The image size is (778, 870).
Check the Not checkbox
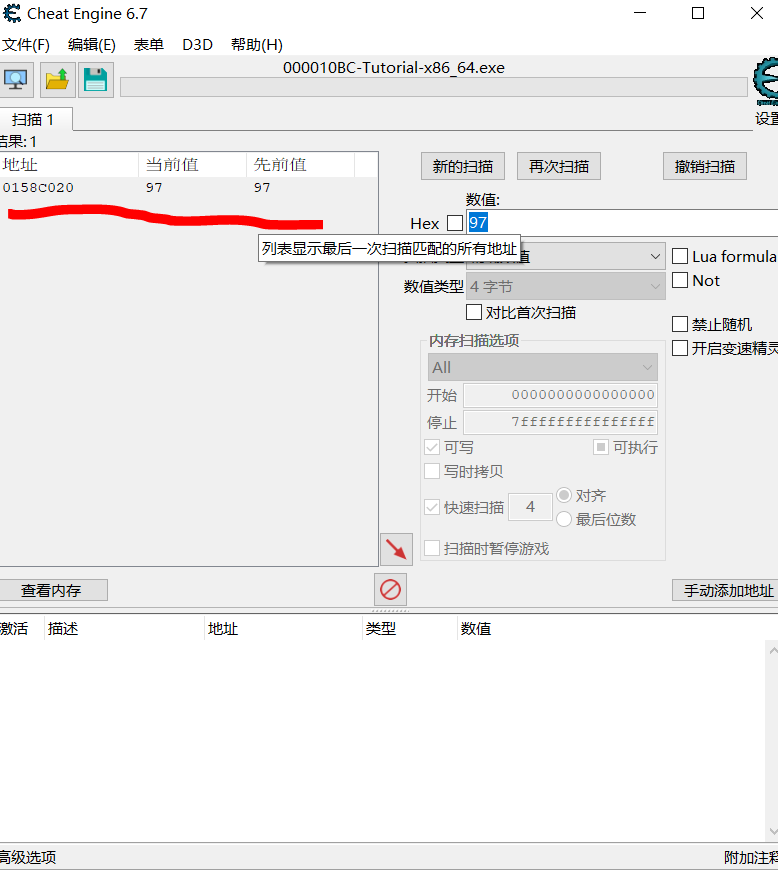[x=680, y=281]
